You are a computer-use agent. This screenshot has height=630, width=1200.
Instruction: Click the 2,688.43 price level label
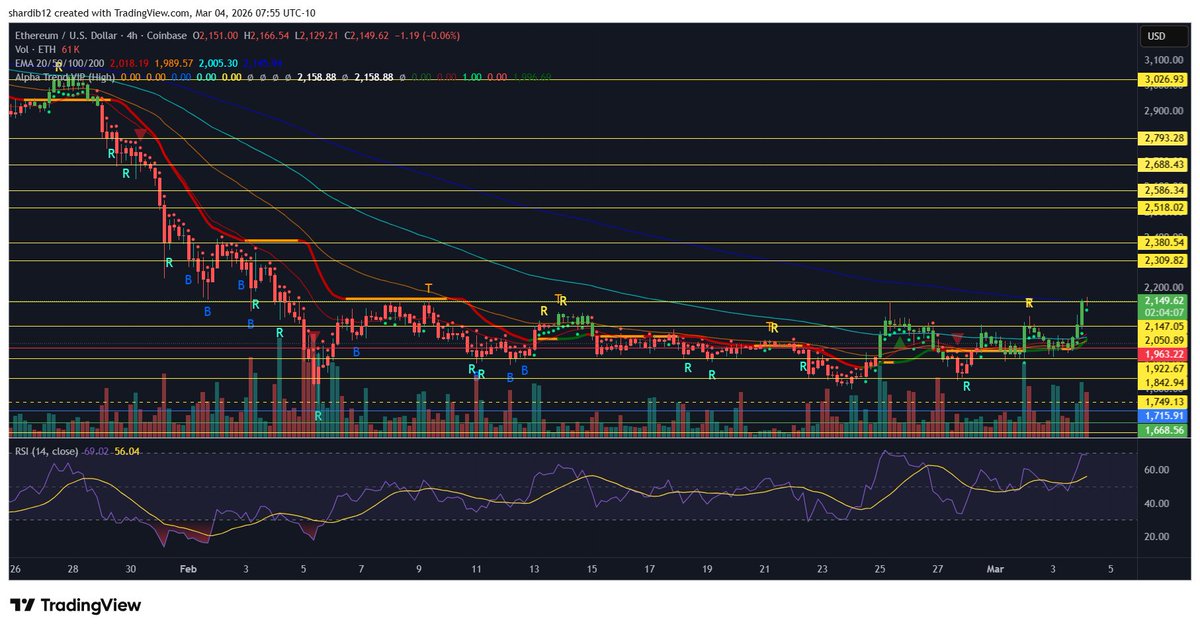click(1164, 164)
